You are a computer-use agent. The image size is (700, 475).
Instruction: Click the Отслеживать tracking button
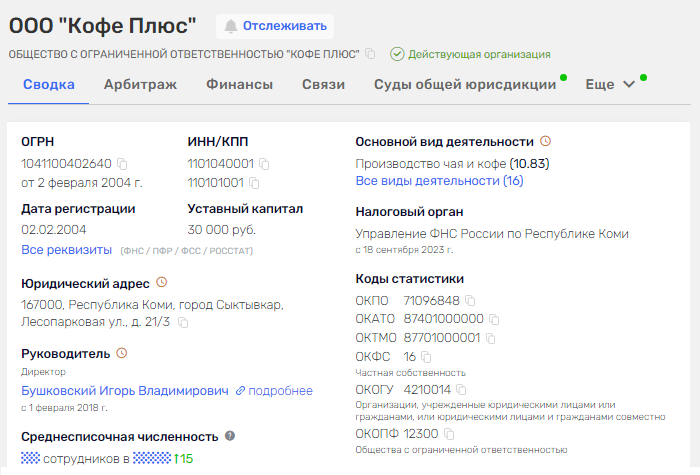pos(275,26)
